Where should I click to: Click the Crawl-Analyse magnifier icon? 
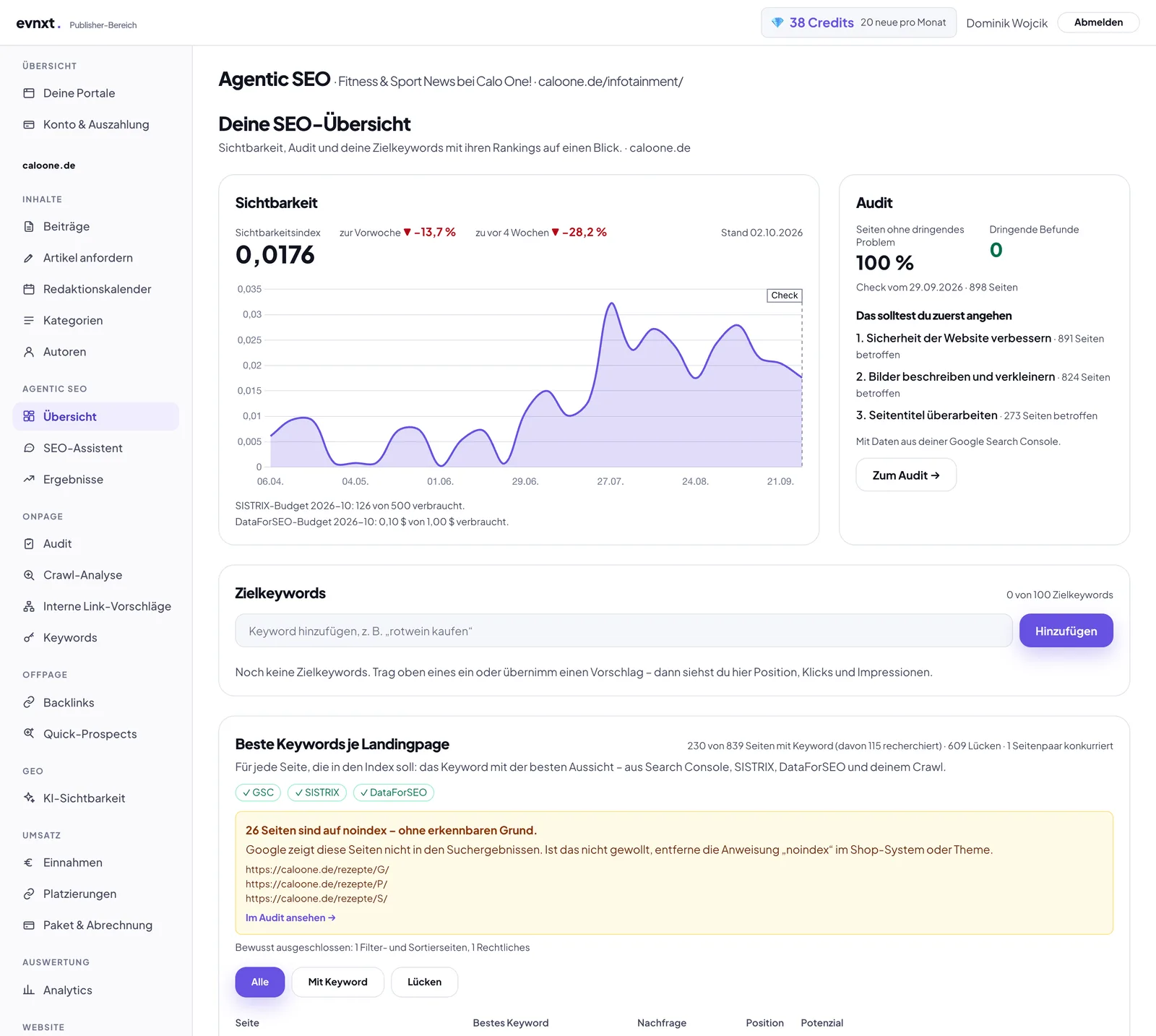point(29,575)
